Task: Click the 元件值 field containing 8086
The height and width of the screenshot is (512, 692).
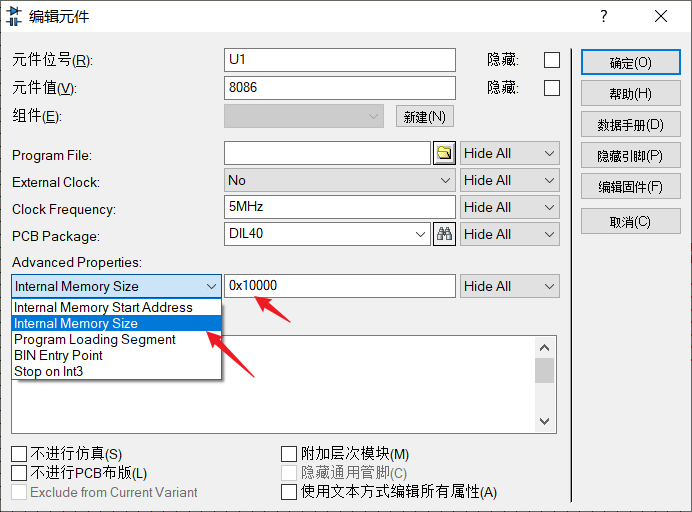Action: (340, 88)
